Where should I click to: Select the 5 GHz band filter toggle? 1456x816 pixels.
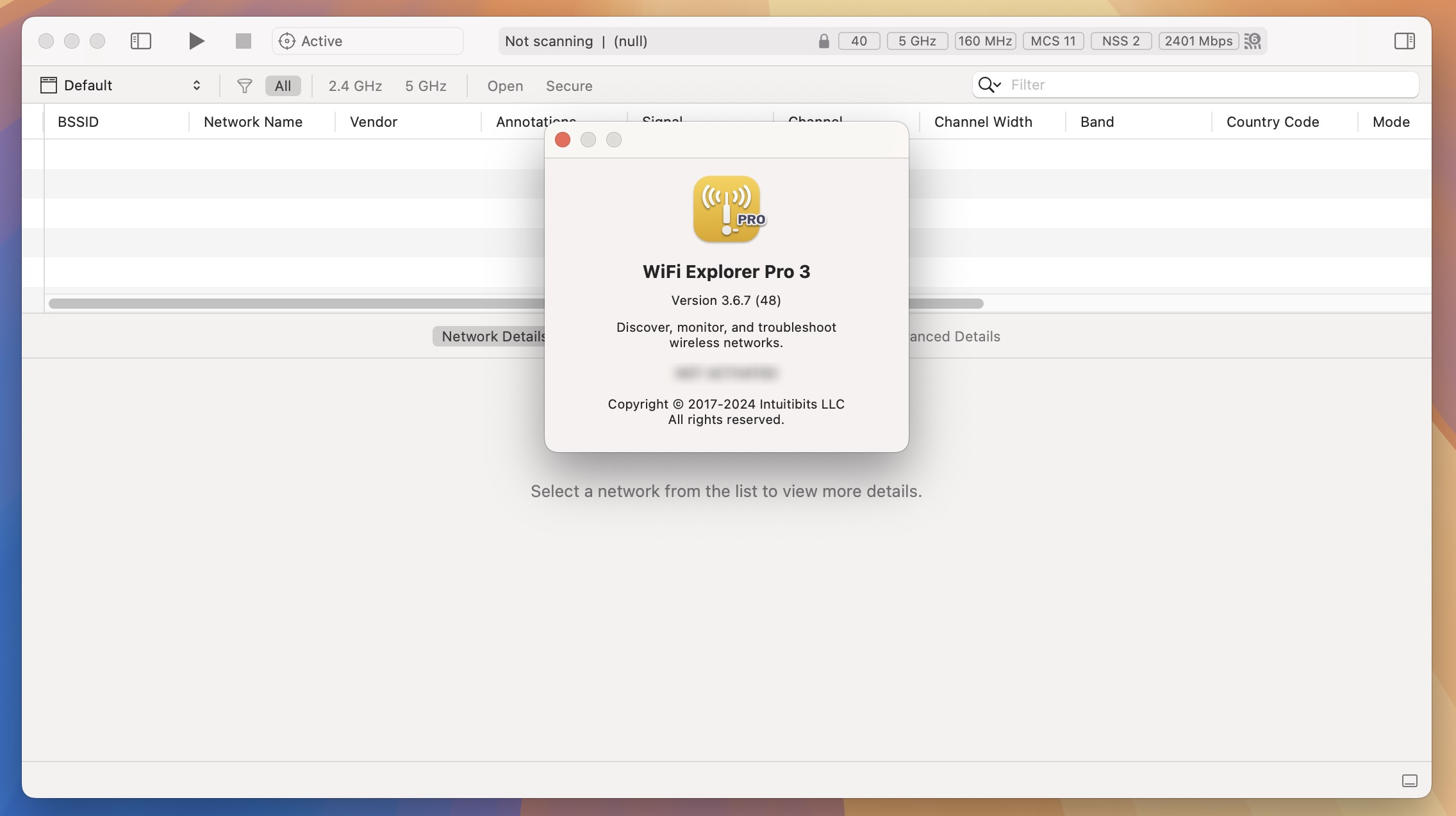[x=425, y=85]
